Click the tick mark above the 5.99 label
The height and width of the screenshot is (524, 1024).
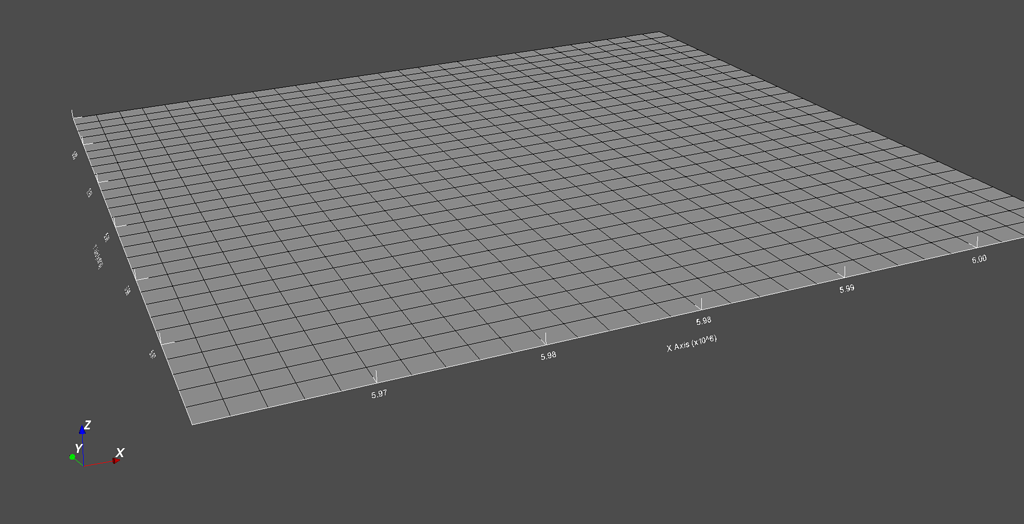tap(843, 271)
